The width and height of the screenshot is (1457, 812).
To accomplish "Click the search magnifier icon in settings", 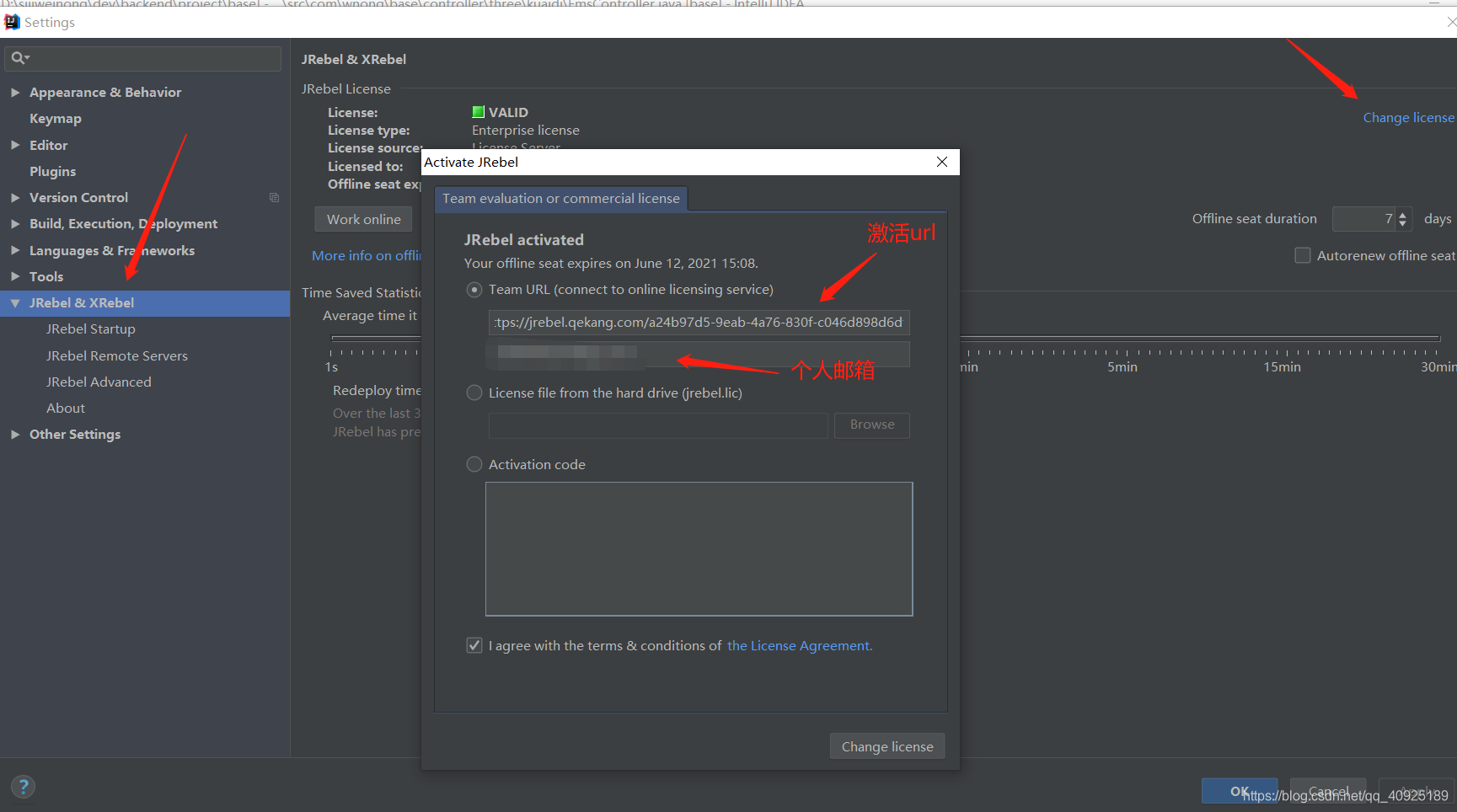I will point(16,58).
